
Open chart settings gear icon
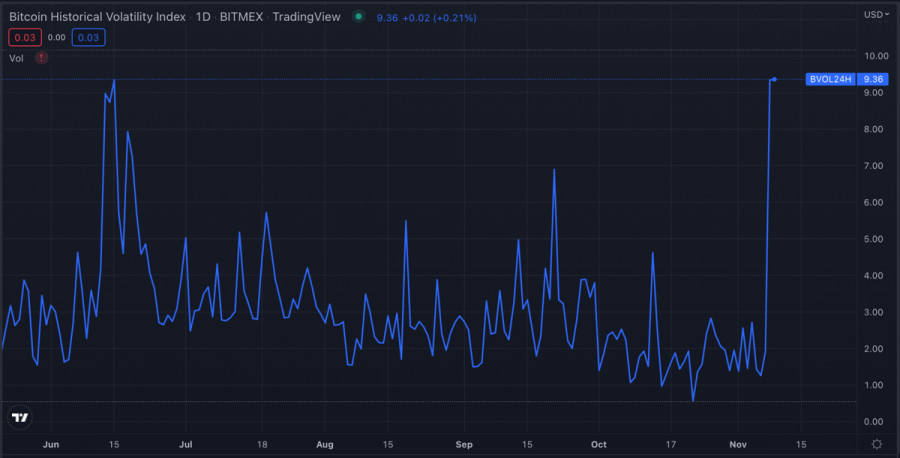coord(876,443)
